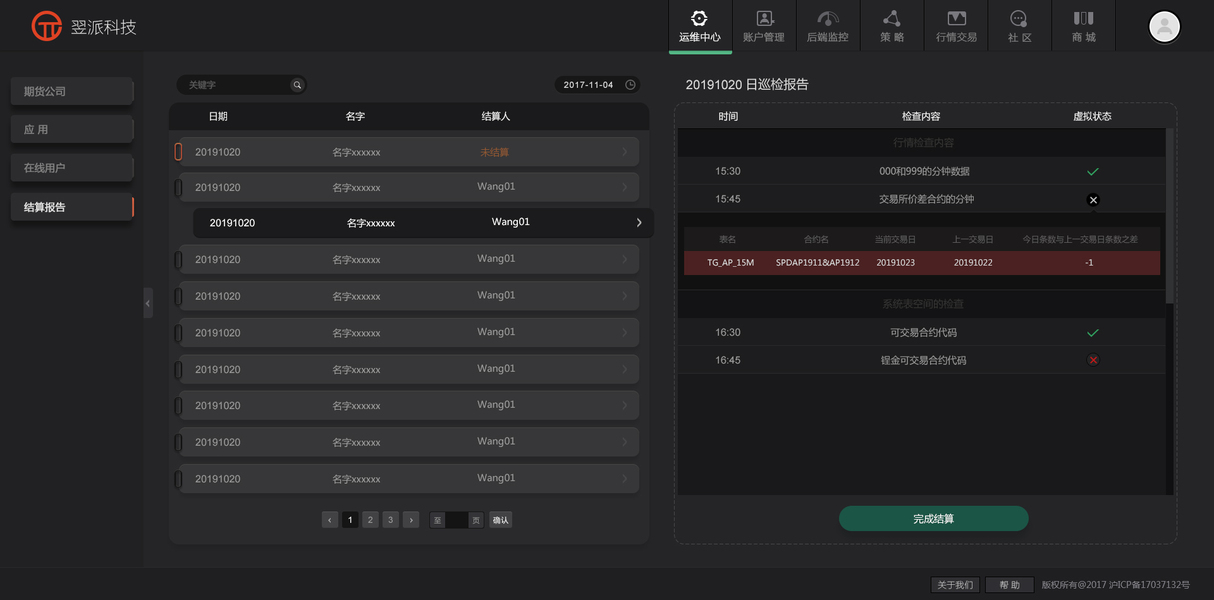Open 社区 tab
This screenshot has height=600, width=1214.
point(1020,26)
